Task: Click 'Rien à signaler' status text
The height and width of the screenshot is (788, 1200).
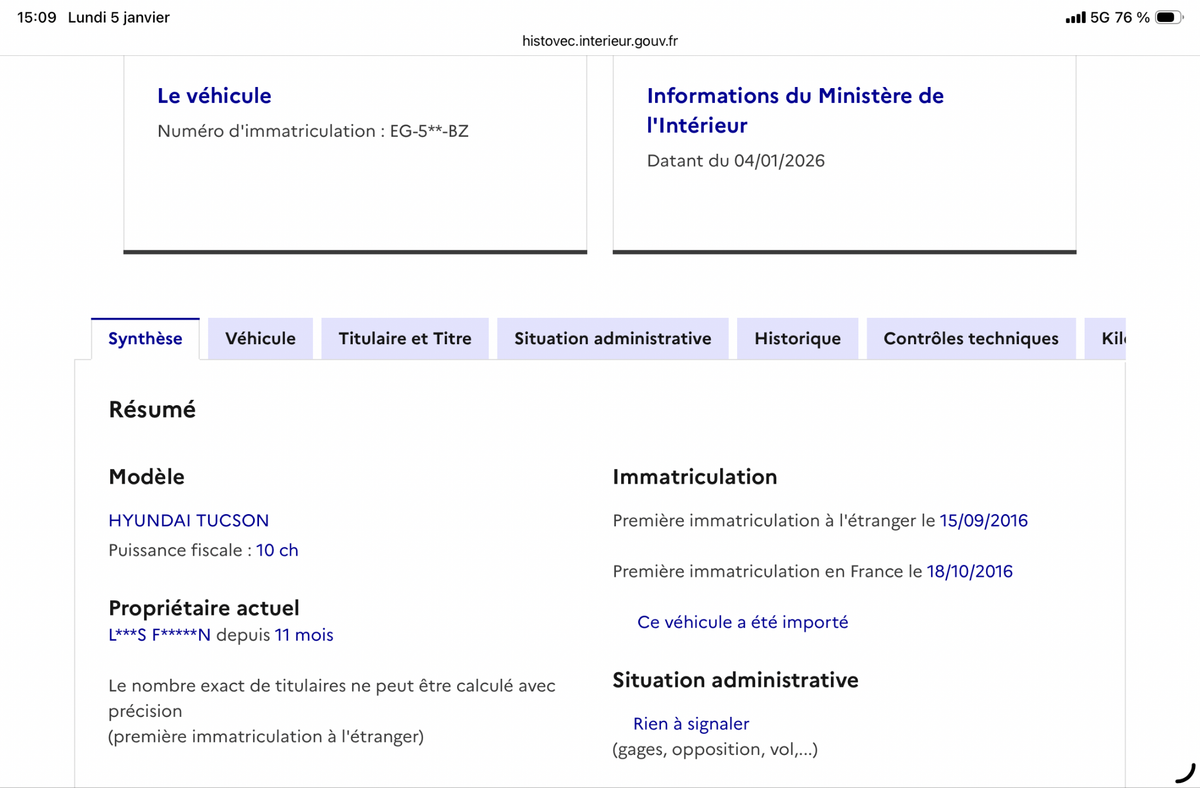Action: [x=690, y=724]
